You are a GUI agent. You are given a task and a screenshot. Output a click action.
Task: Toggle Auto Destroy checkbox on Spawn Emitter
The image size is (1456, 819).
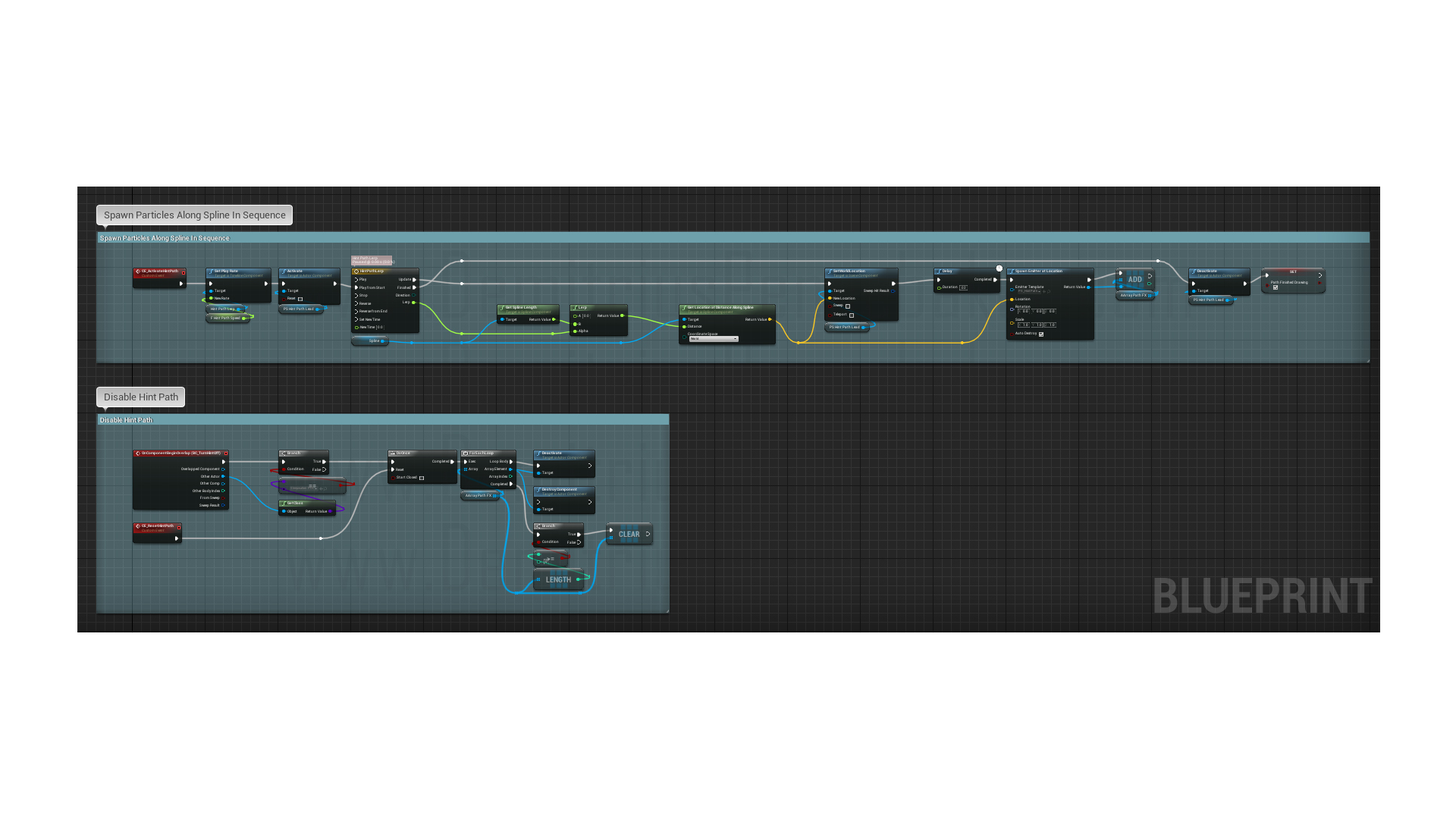coord(1041,334)
